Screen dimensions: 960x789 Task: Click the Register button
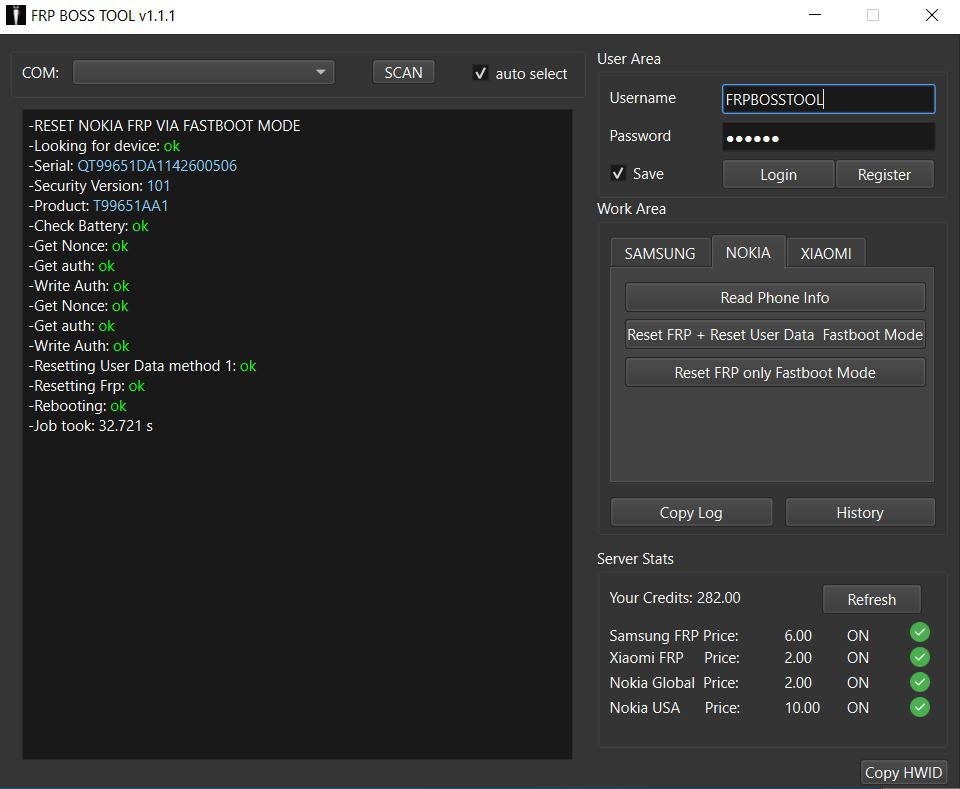pos(884,174)
